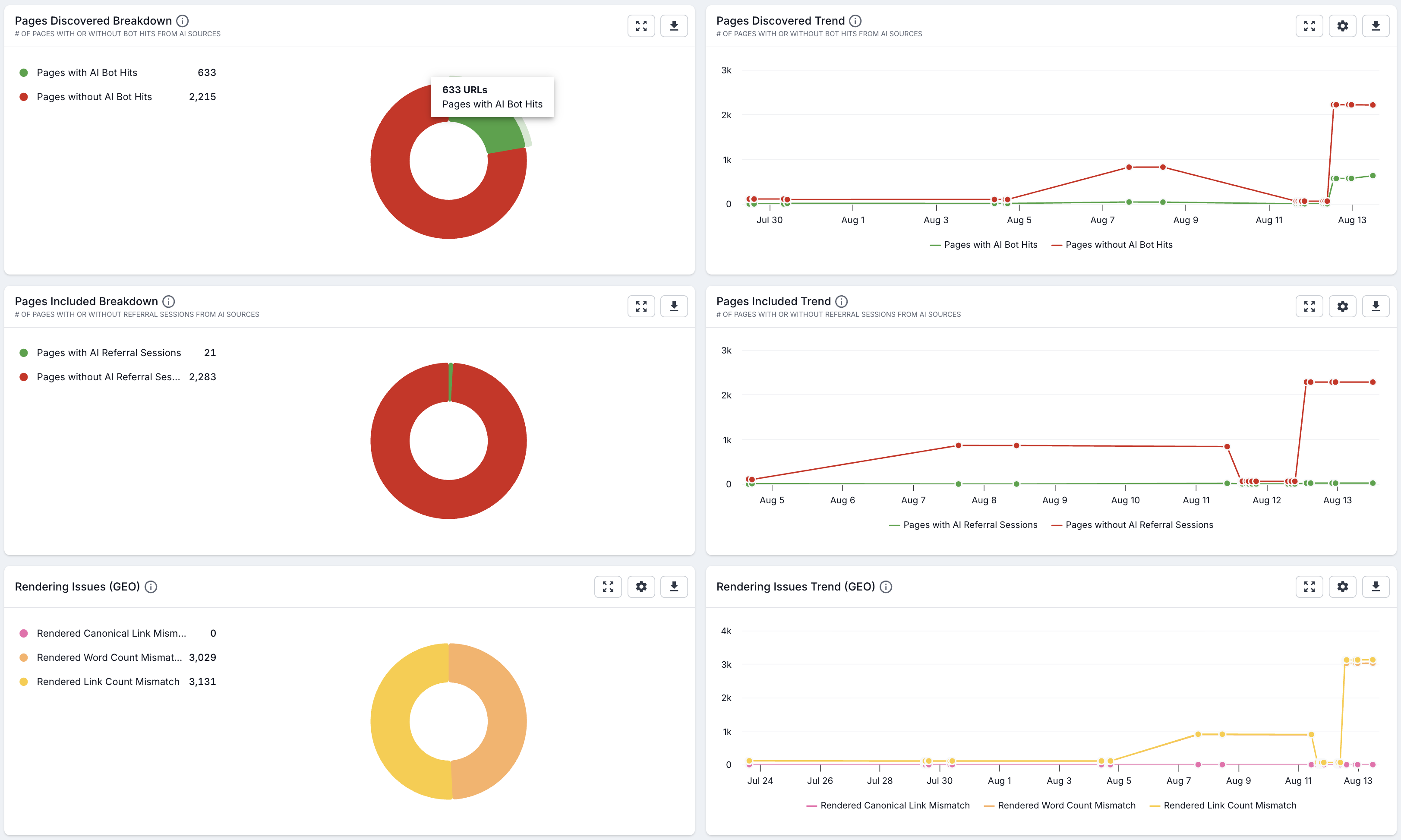1401x840 pixels.
Task: Open settings for Pages Discovered Trend
Action: pyautogui.click(x=1343, y=25)
